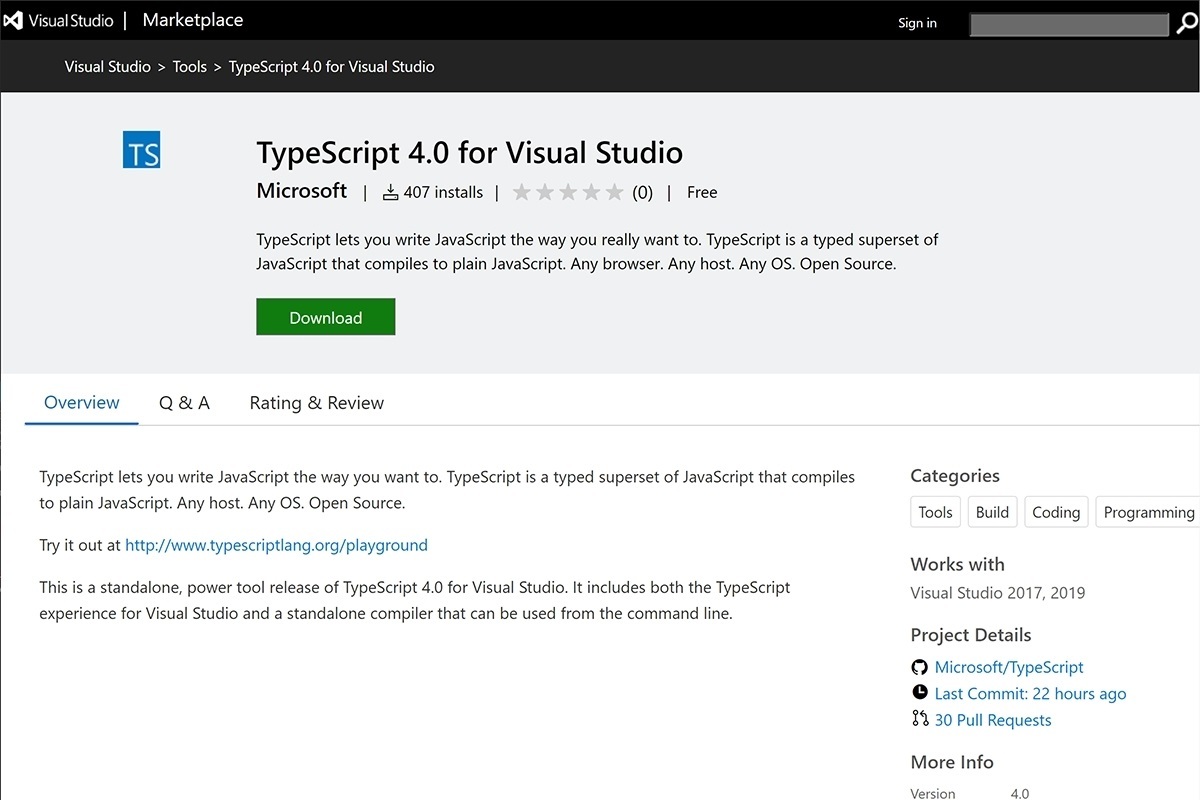
Task: Click the Visual Studio logo icon
Action: (14, 21)
